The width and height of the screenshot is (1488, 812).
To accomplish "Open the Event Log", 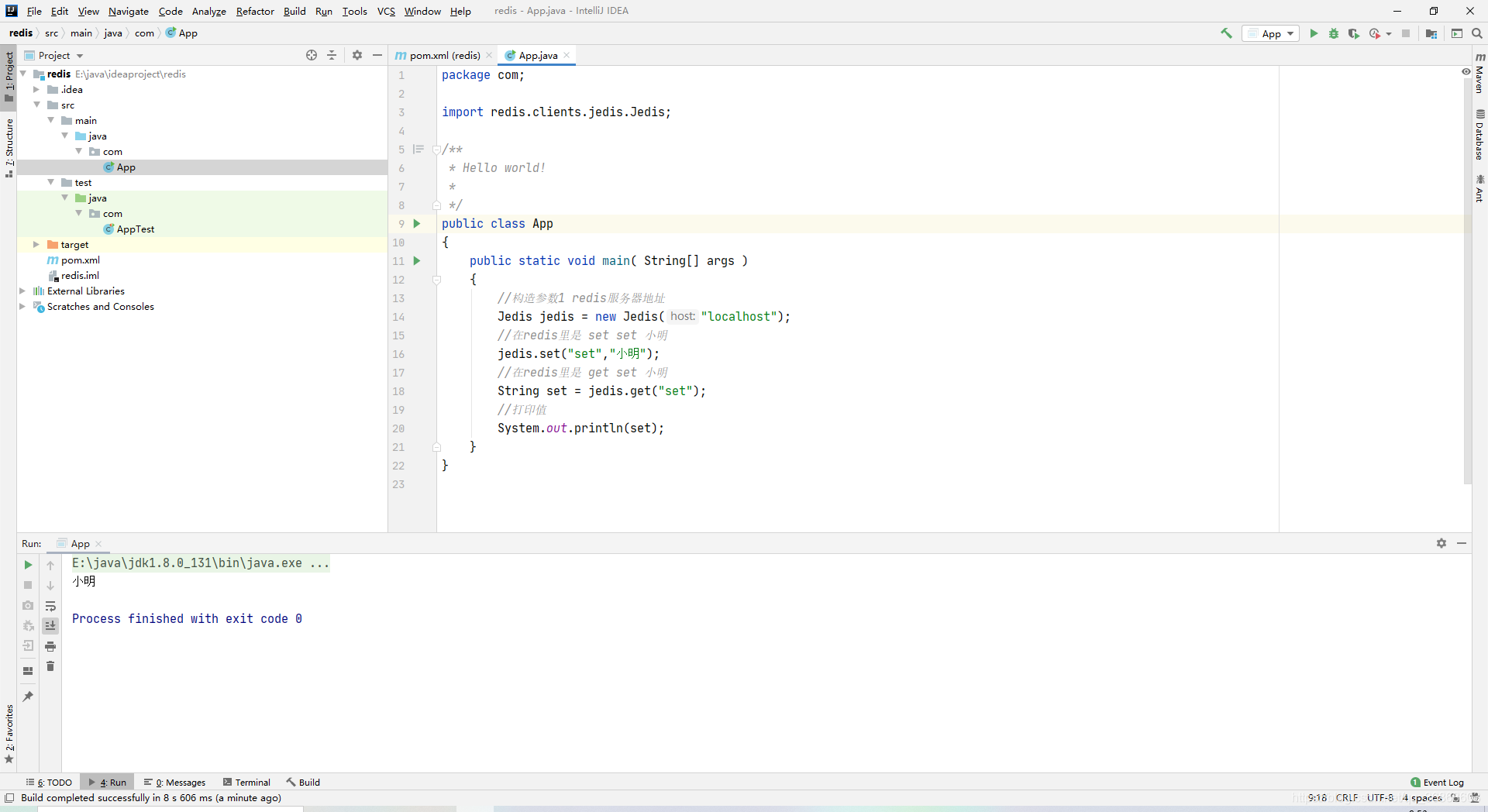I will click(x=1438, y=783).
